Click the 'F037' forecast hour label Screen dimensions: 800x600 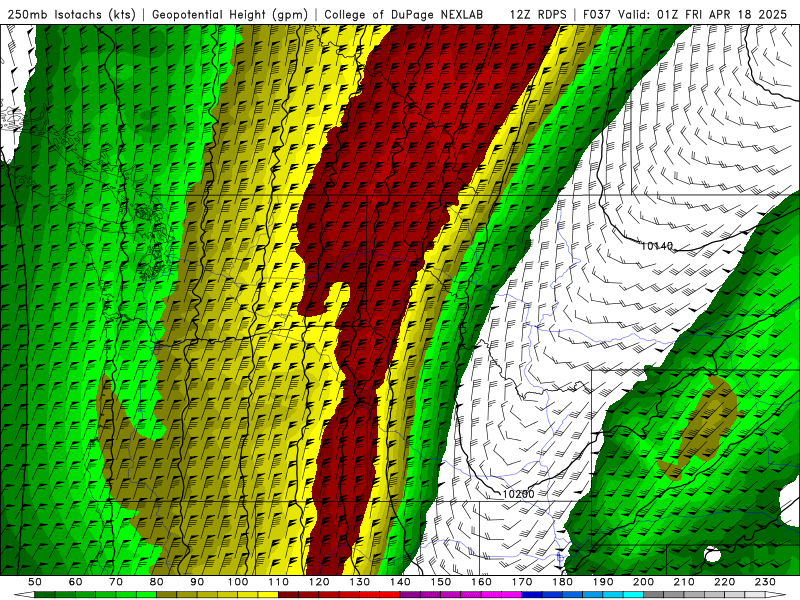click(x=597, y=14)
